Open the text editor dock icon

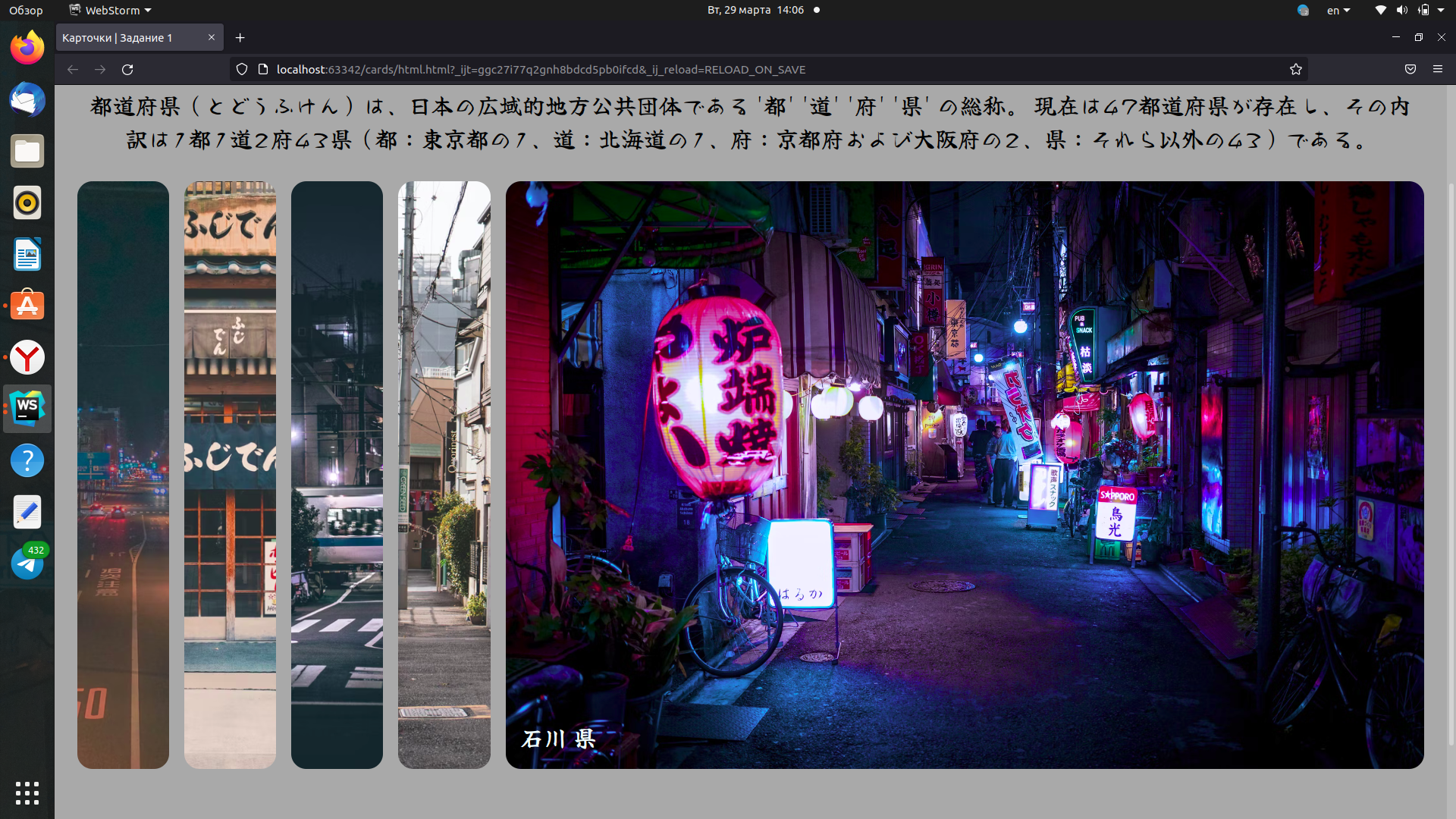pyautogui.click(x=27, y=512)
